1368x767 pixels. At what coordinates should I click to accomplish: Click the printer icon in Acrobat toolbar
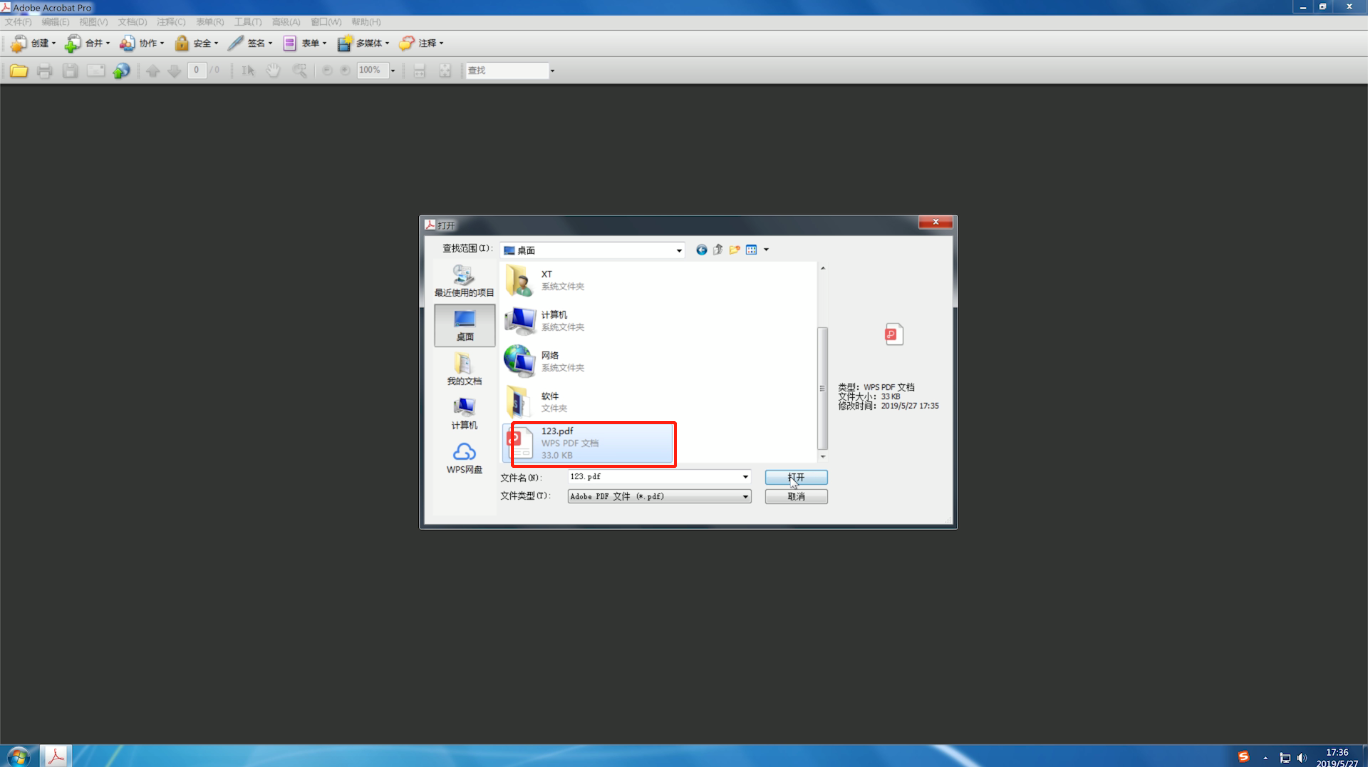pos(44,71)
